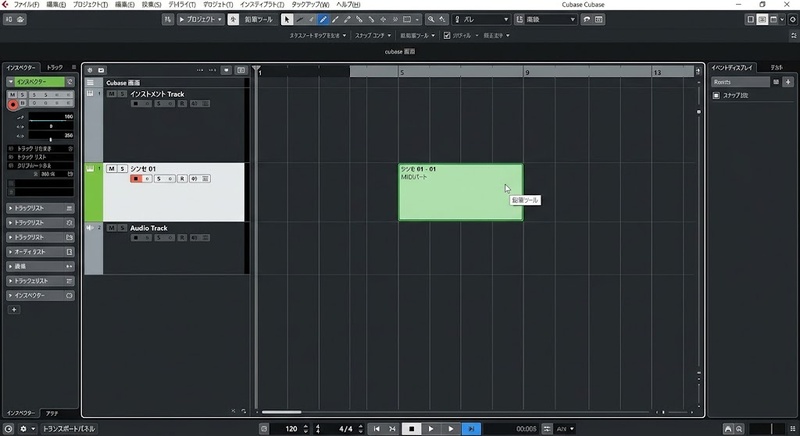Start playback with the first play button
This screenshot has width=800, height=436.
coord(431,429)
